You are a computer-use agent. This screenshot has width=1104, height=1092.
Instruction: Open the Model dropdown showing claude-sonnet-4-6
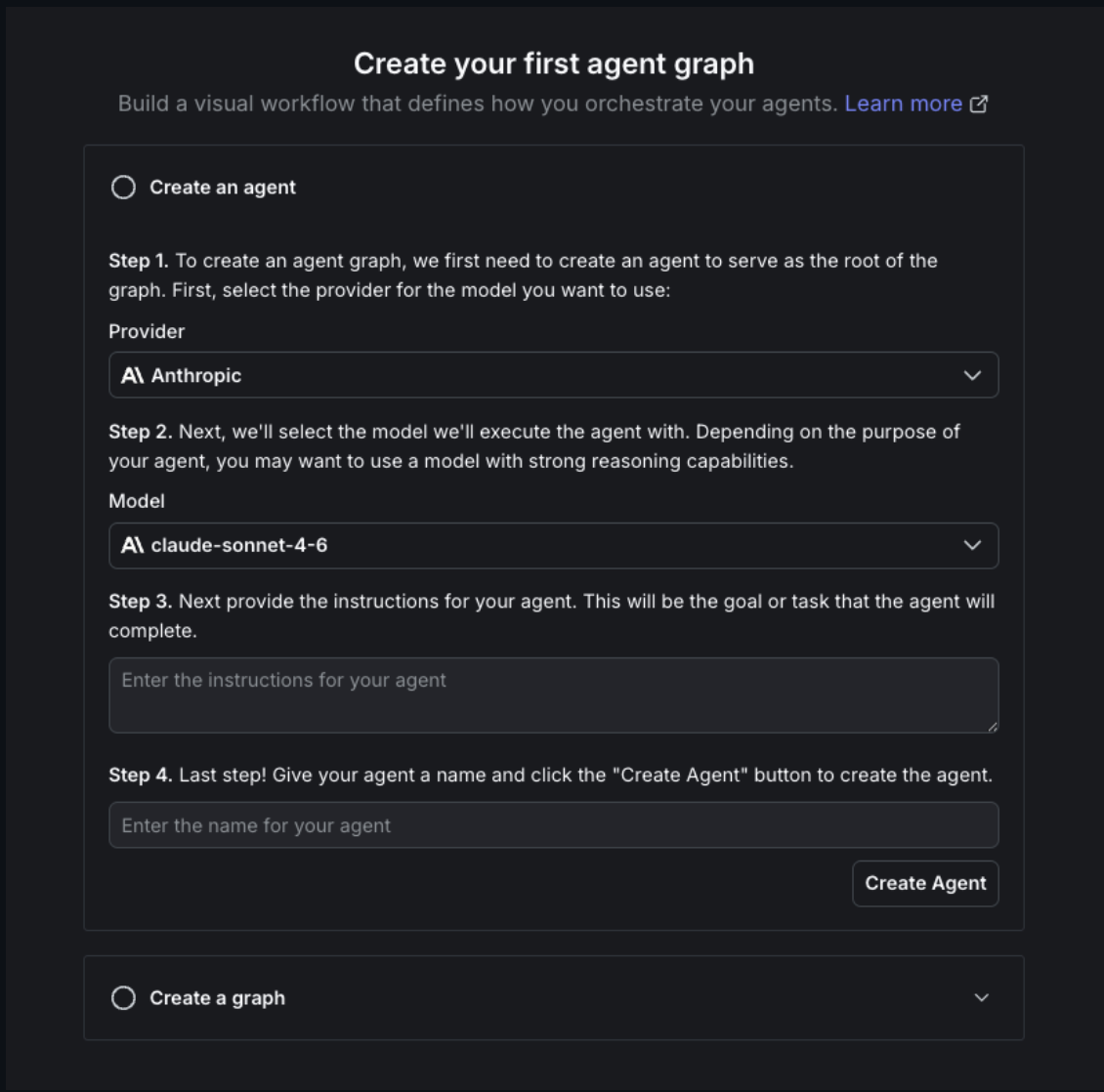[x=553, y=546]
